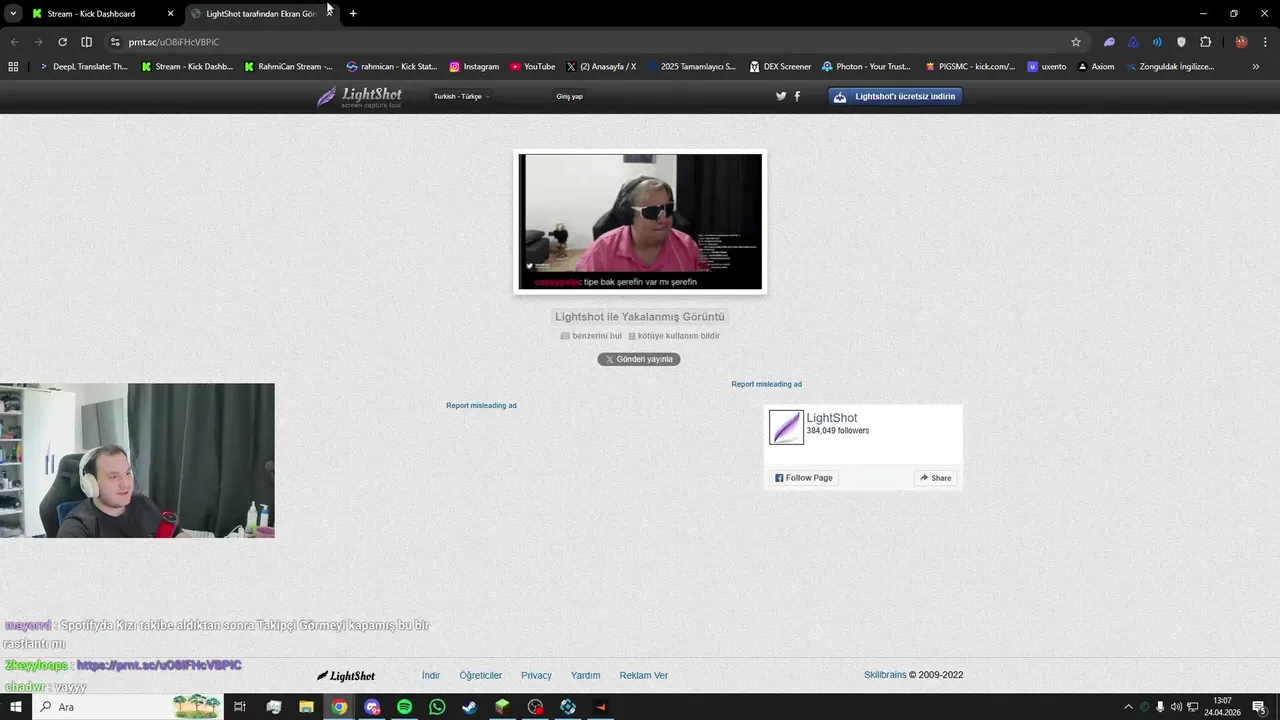
Task: Open the DEX Screener bookmark
Action: click(x=780, y=67)
